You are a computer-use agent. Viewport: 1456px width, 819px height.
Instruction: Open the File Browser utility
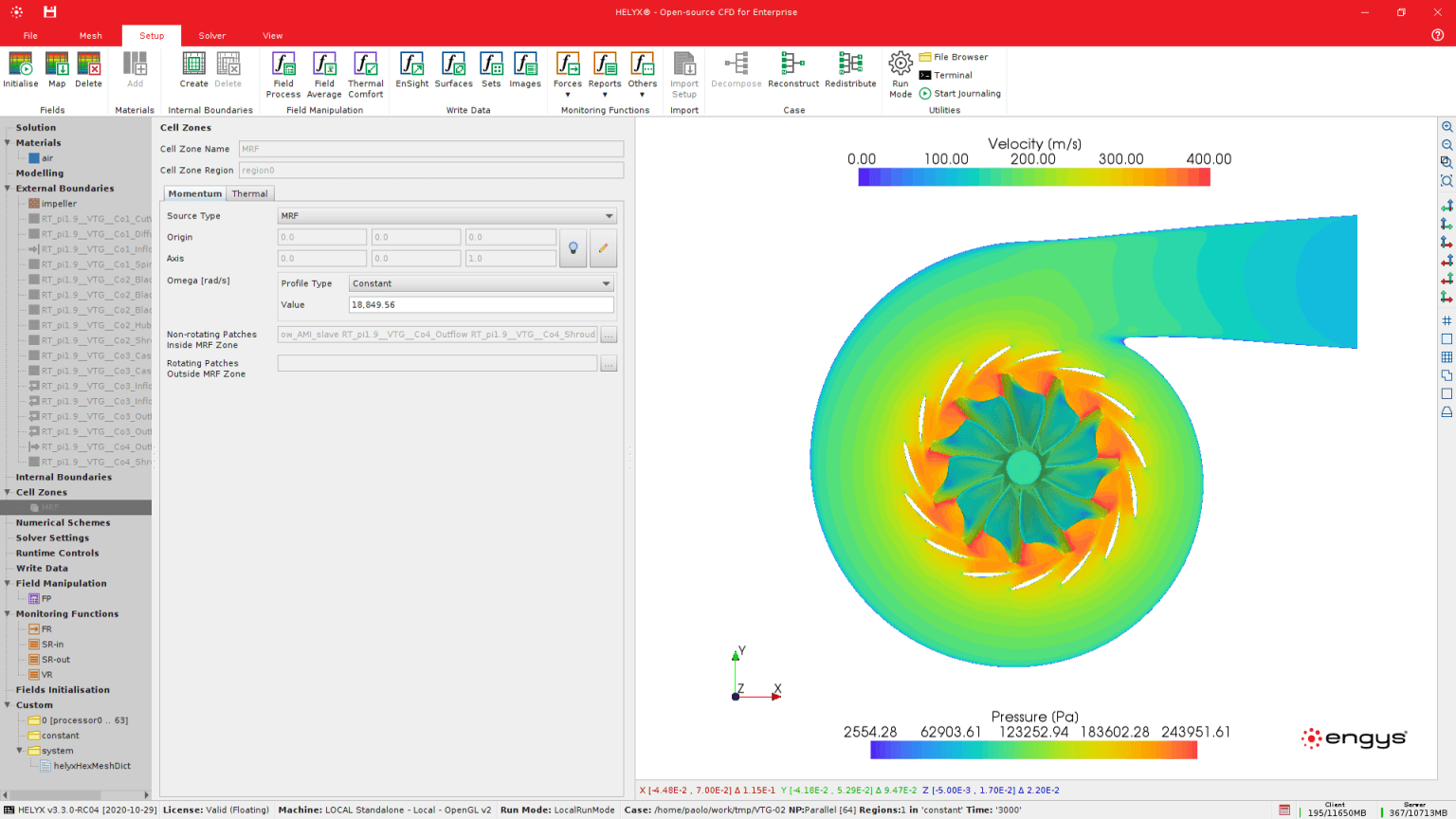click(x=960, y=57)
